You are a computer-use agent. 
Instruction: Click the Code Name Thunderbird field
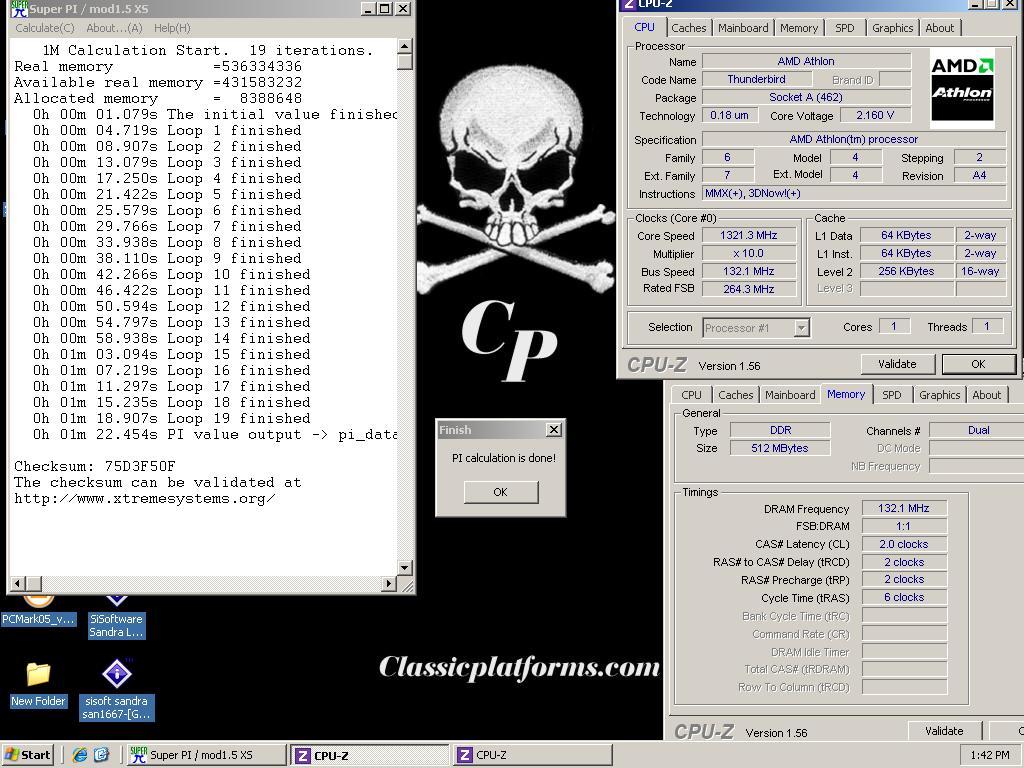click(756, 79)
